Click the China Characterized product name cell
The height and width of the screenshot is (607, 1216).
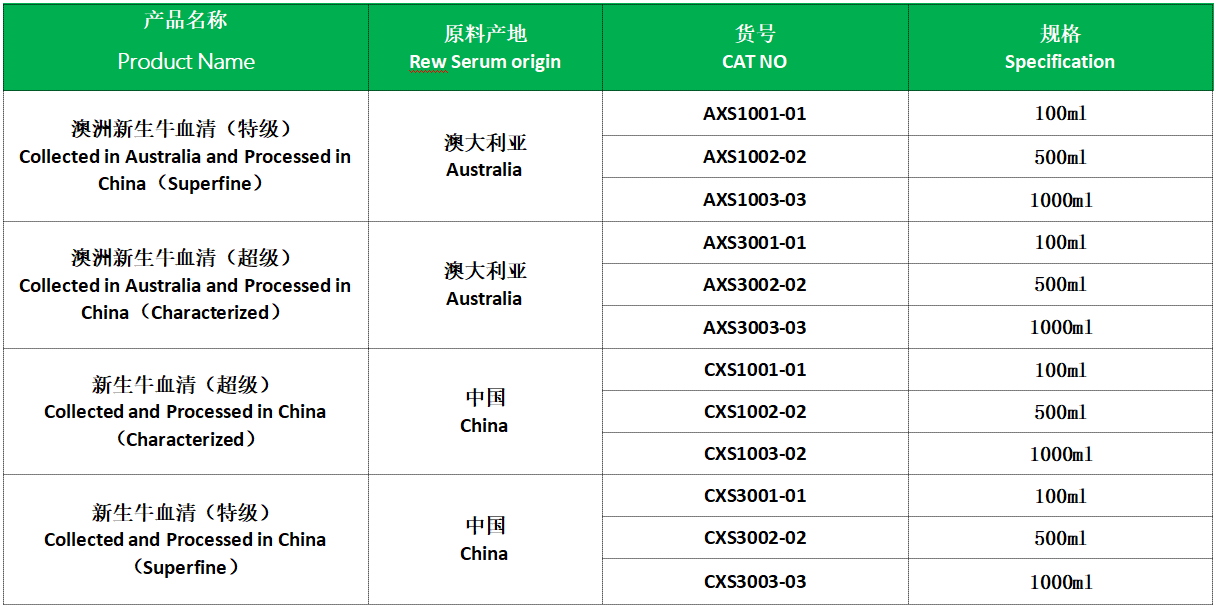point(185,412)
